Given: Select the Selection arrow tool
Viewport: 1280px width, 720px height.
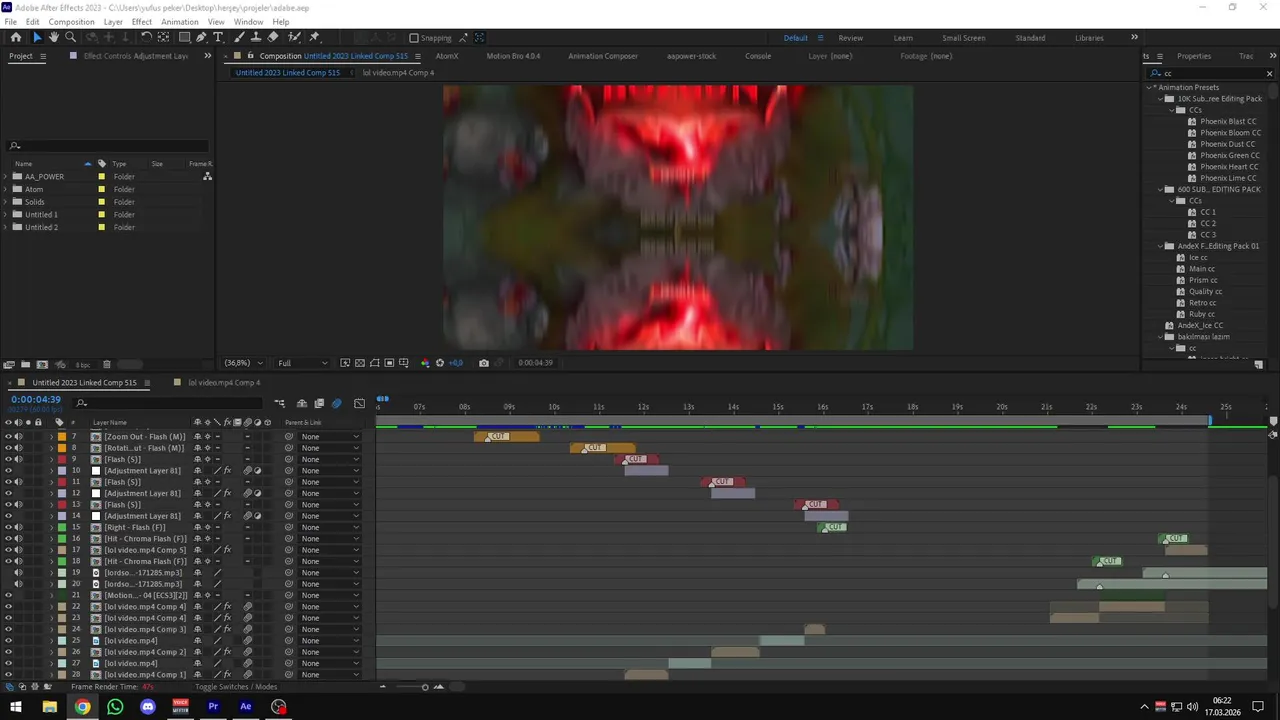Looking at the screenshot, I should tap(37, 38).
